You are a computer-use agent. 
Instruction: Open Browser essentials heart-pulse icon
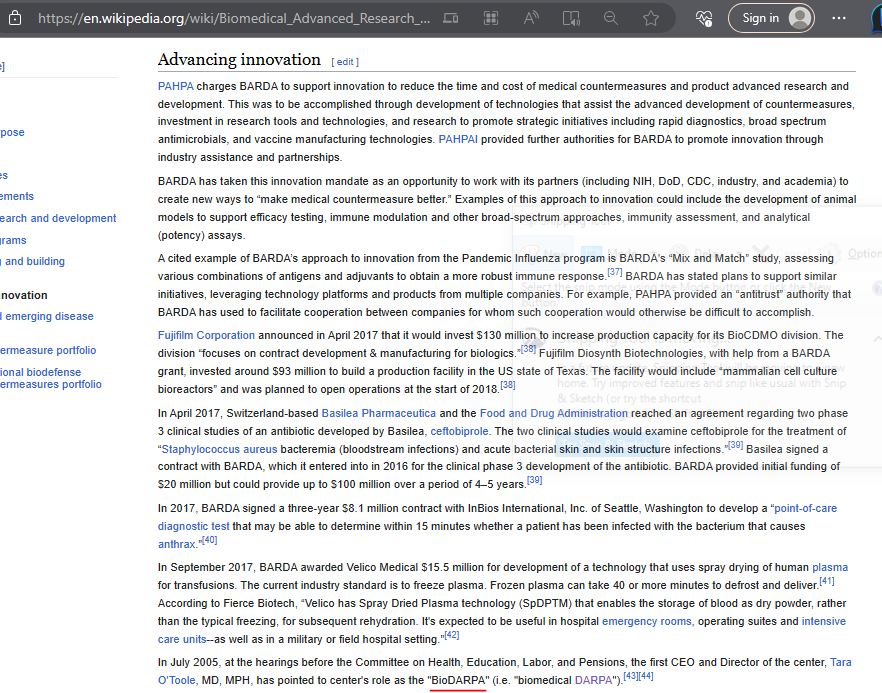(704, 18)
